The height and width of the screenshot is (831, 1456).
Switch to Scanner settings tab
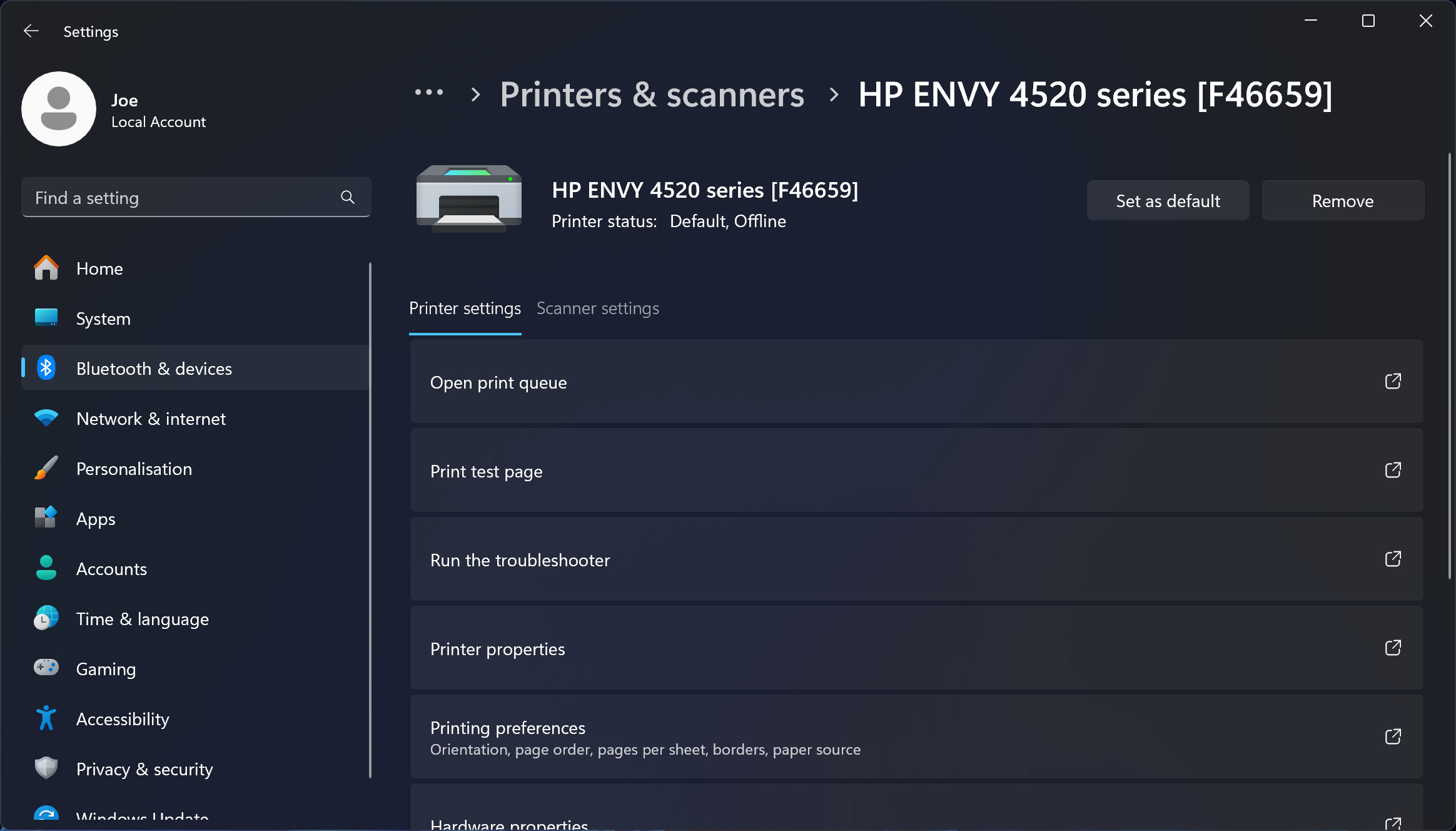point(598,308)
